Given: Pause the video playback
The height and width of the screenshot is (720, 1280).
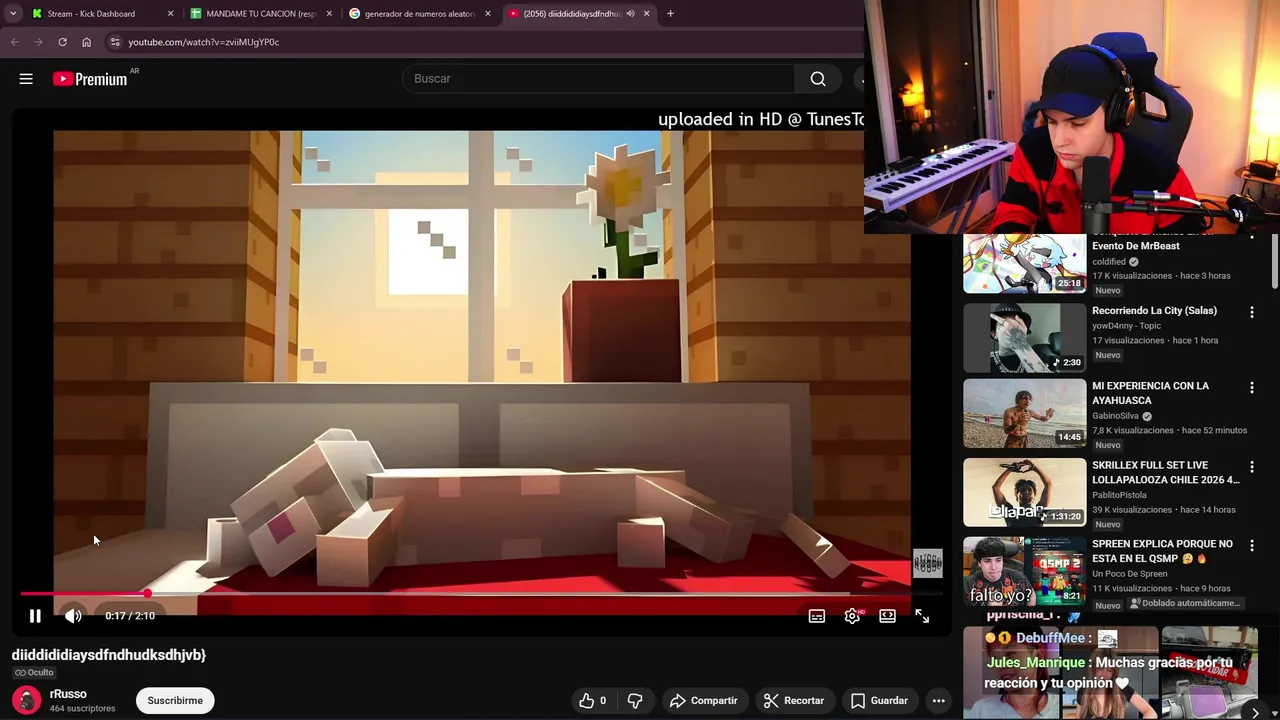Looking at the screenshot, I should click(x=35, y=616).
